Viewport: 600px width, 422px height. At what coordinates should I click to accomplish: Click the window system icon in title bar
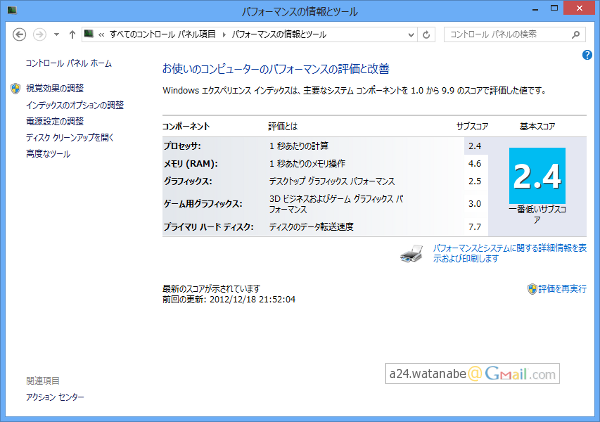tap(12, 10)
